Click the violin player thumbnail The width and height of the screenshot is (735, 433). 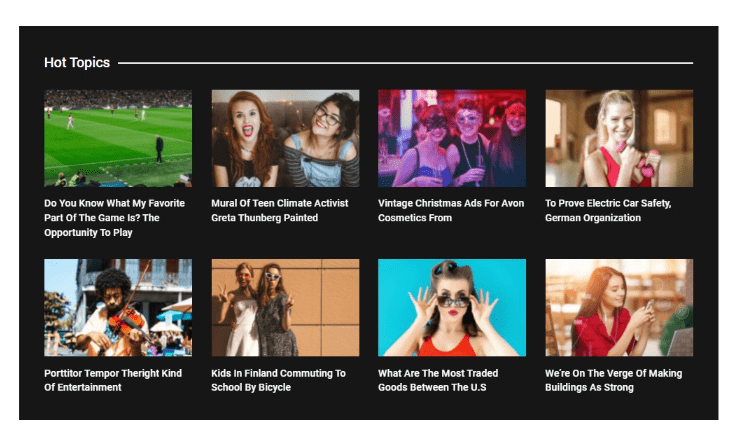(118, 307)
